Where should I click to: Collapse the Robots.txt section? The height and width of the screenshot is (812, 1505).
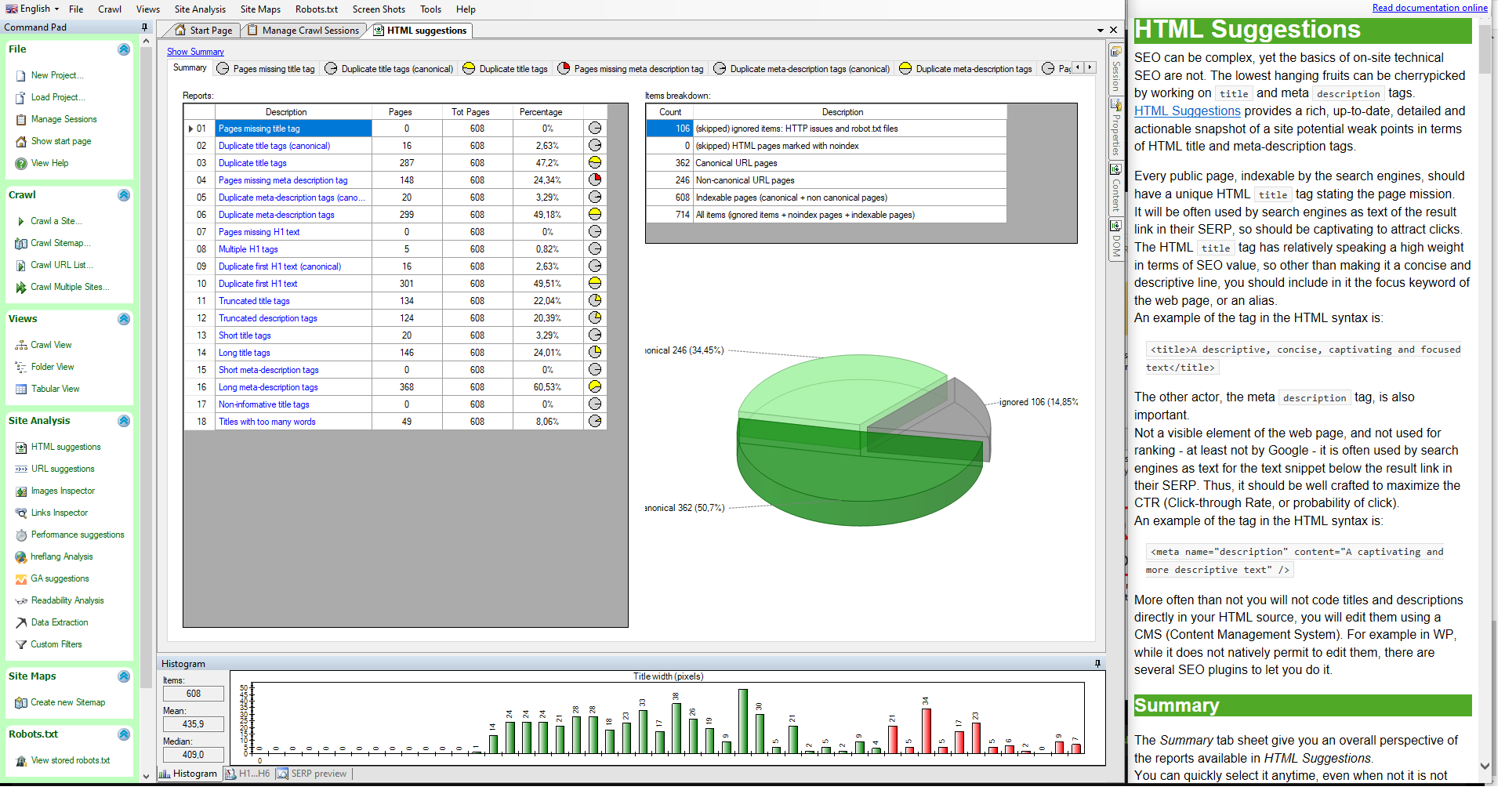[x=124, y=734]
